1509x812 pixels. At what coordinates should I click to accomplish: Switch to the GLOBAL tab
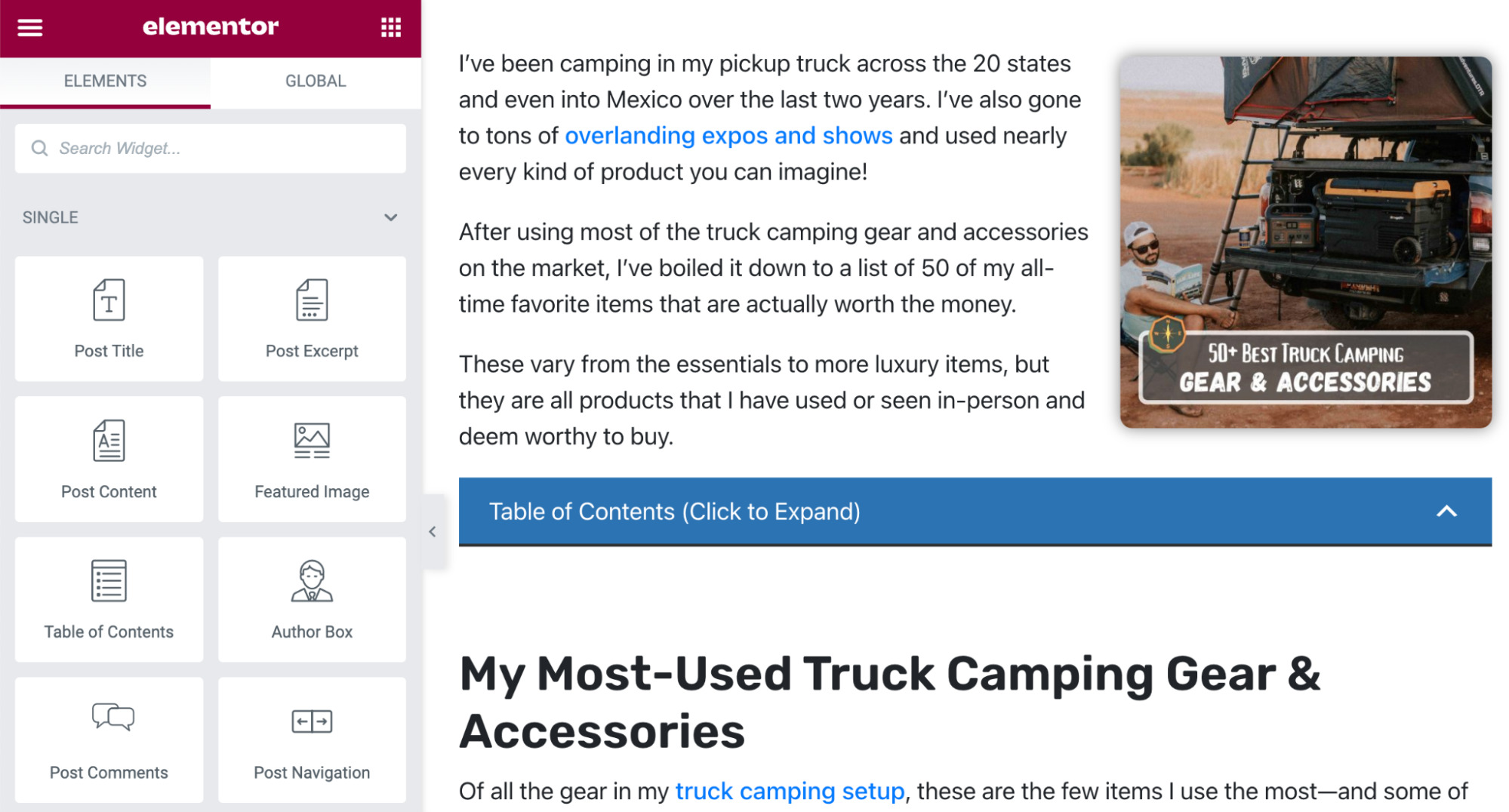pyautogui.click(x=314, y=81)
